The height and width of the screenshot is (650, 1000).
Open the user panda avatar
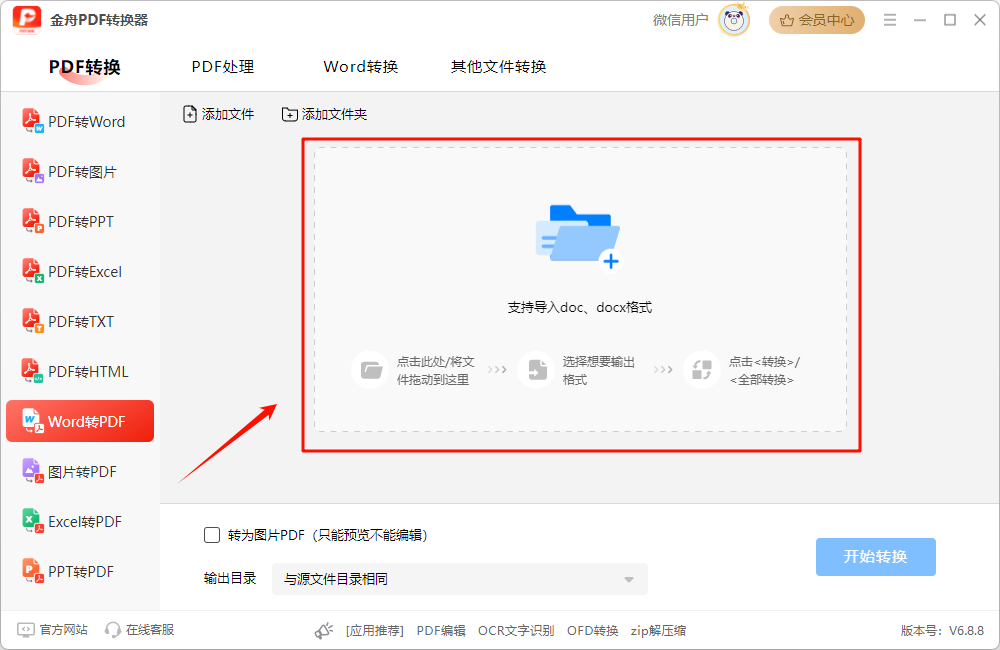coord(734,20)
